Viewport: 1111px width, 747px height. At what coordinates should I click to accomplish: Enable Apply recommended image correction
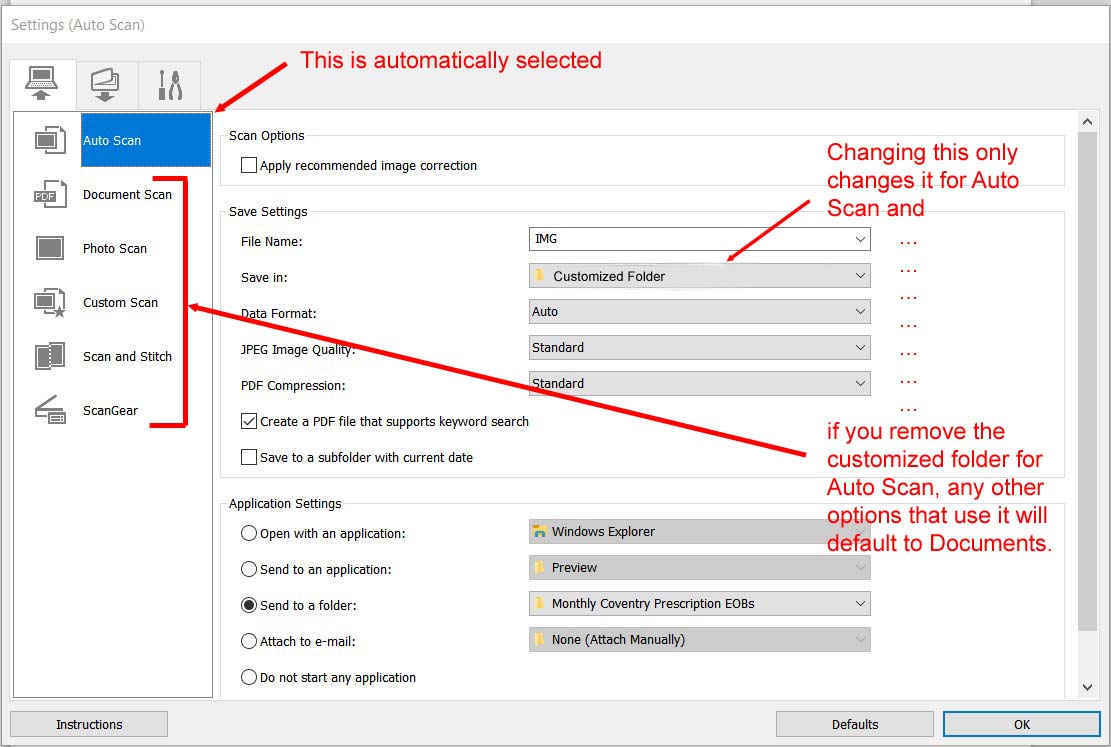(249, 166)
